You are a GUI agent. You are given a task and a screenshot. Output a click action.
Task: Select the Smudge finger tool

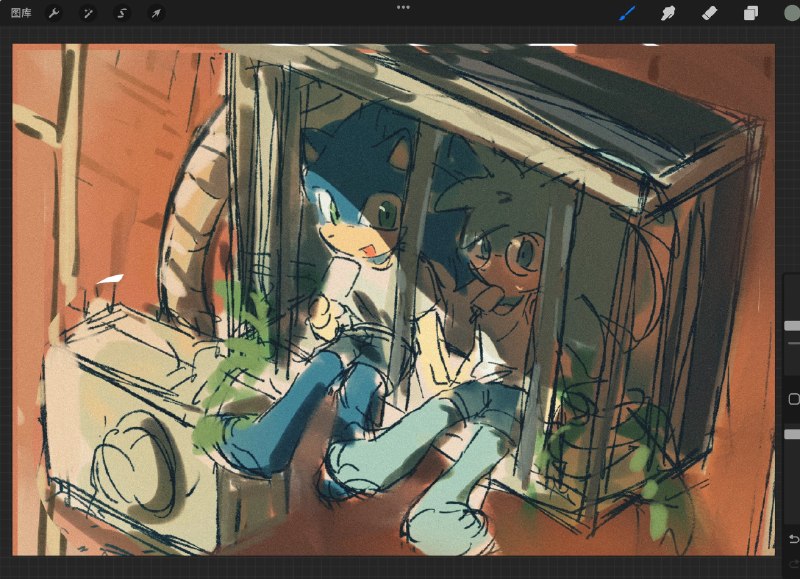point(668,13)
